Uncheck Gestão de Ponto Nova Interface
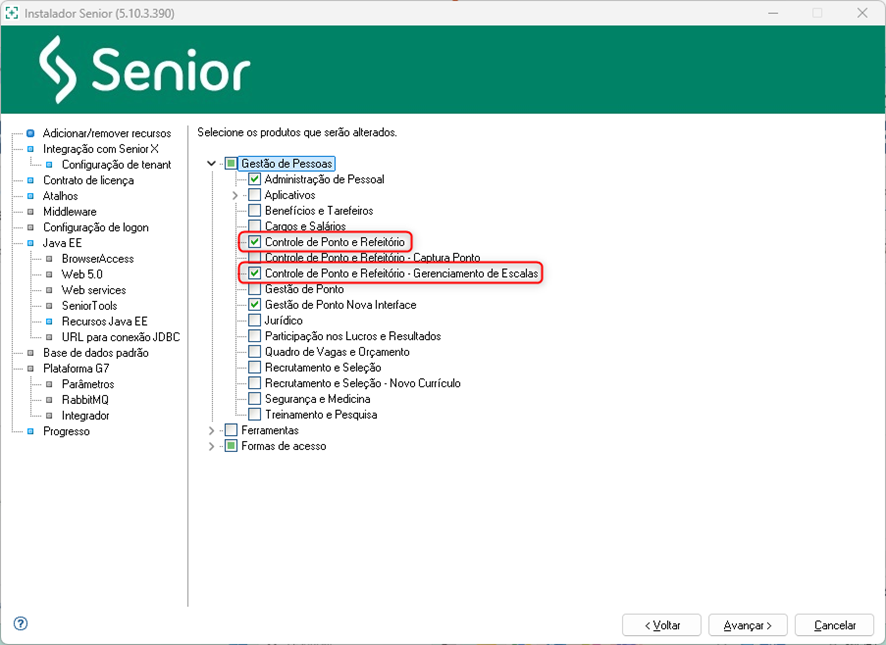This screenshot has height=645, width=886. [x=255, y=305]
